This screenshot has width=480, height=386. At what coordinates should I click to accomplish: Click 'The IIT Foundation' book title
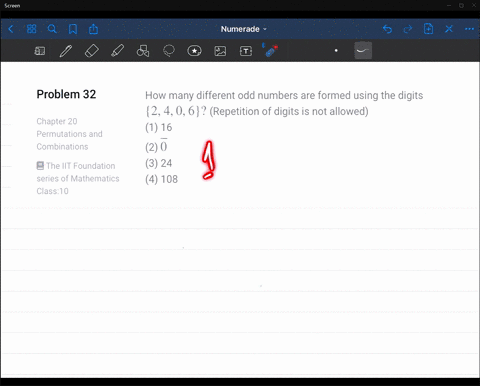(81, 166)
